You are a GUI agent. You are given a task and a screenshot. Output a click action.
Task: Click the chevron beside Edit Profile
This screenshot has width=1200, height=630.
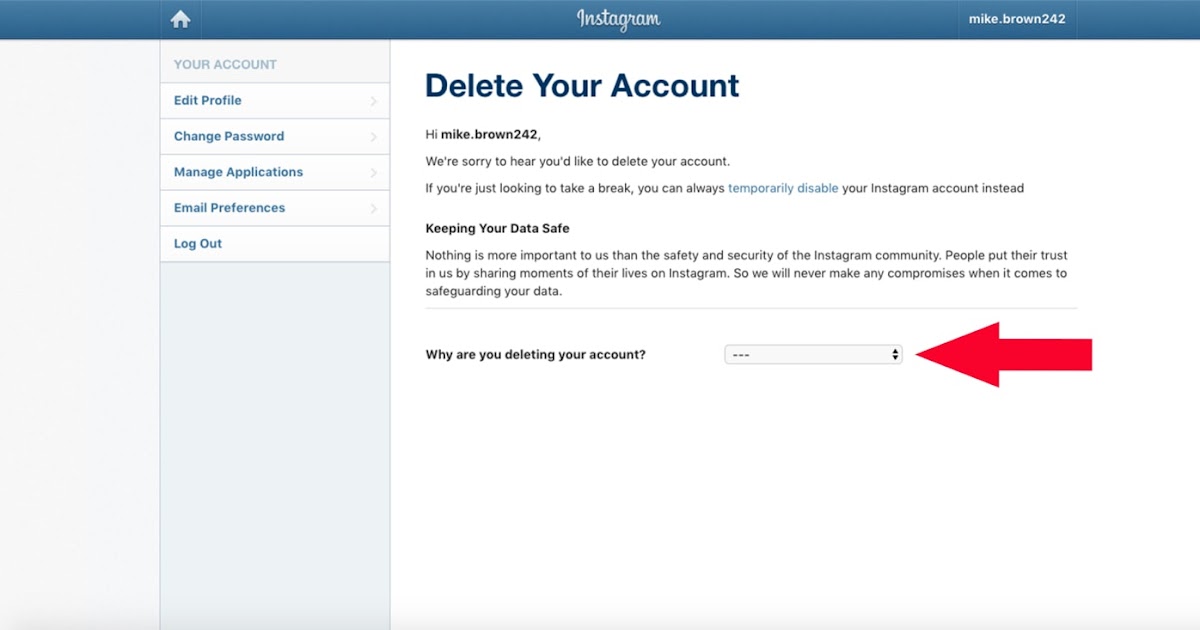point(374,101)
